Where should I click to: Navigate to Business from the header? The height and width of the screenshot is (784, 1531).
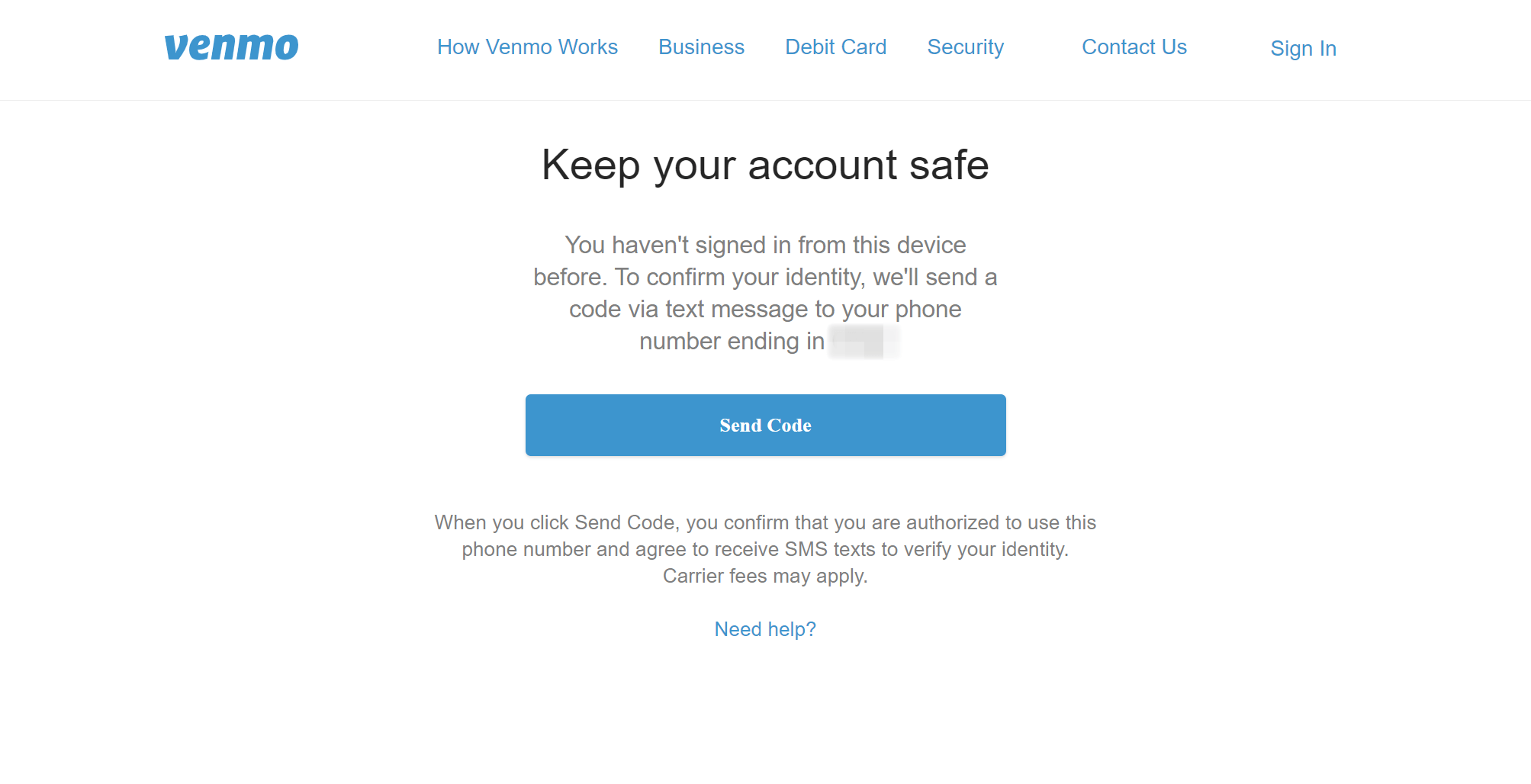(700, 47)
